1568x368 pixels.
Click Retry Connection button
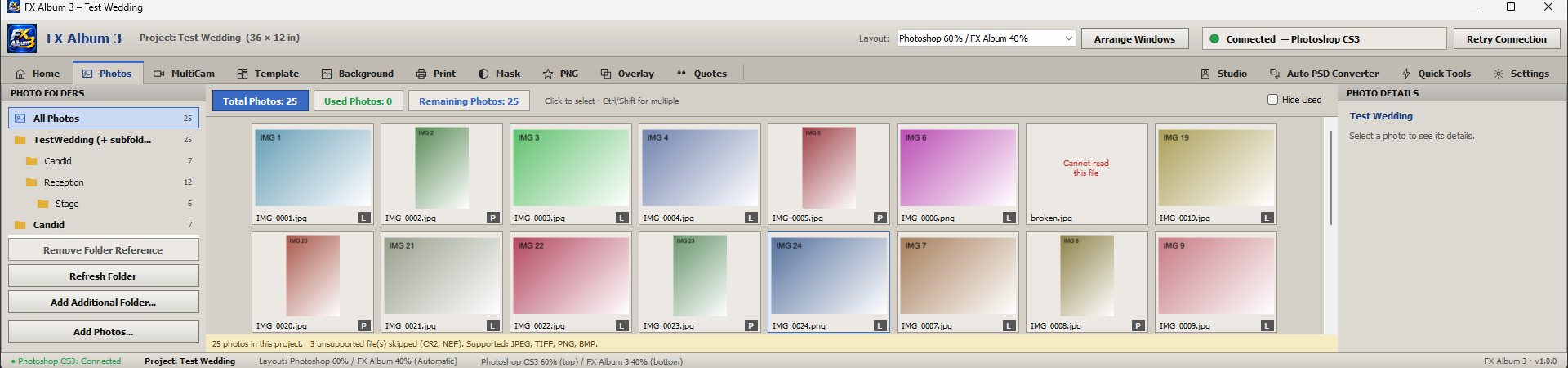click(x=1506, y=39)
